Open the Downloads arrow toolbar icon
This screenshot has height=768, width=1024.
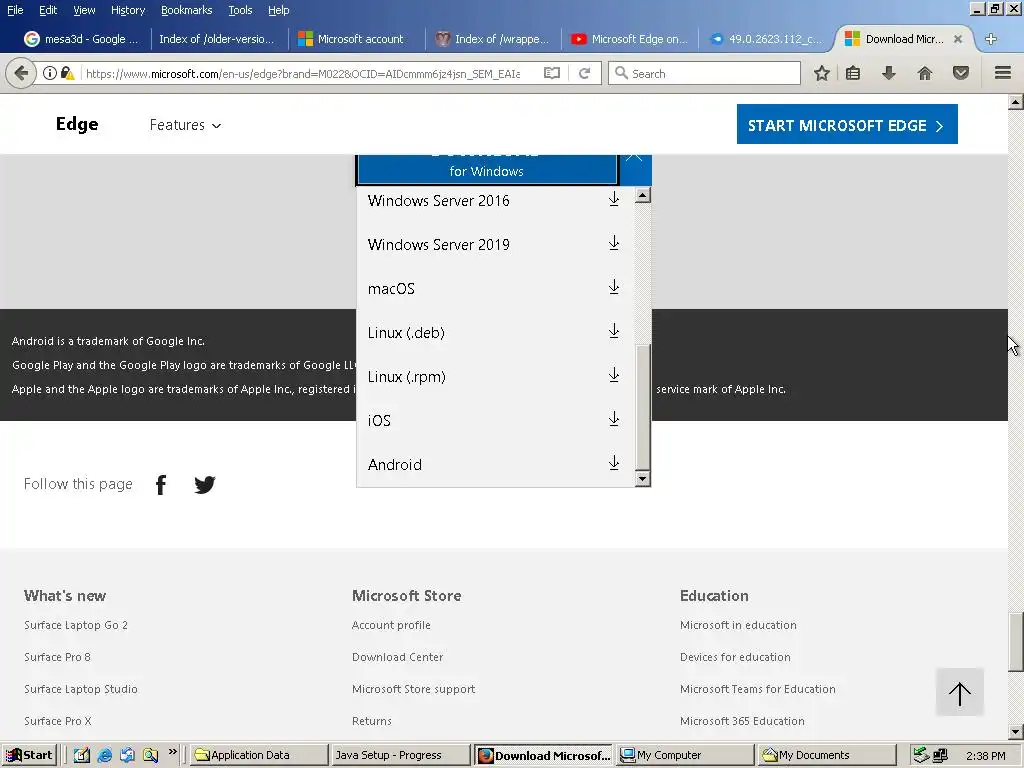click(889, 73)
